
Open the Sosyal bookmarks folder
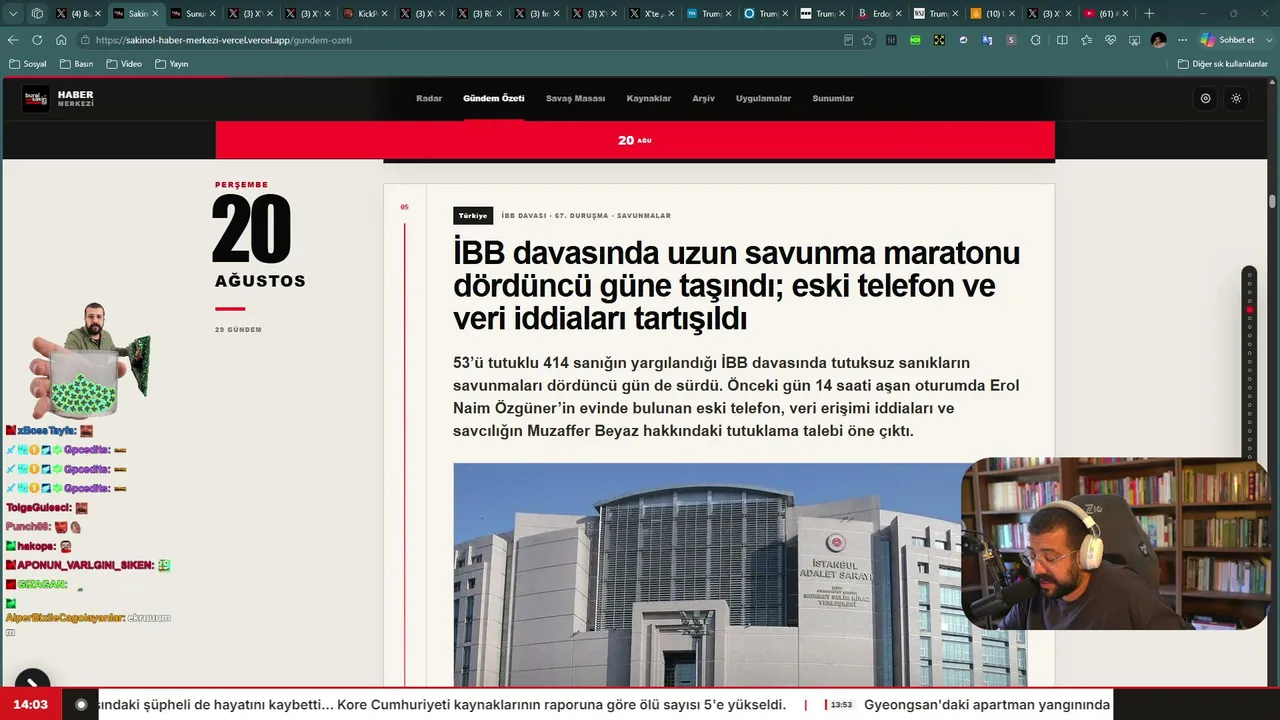click(28, 64)
